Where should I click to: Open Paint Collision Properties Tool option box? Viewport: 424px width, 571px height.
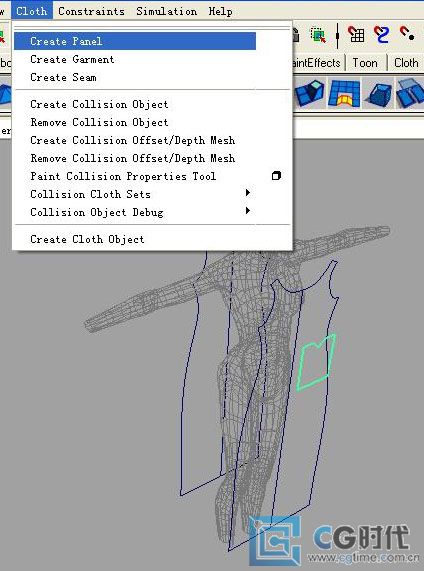tap(276, 176)
